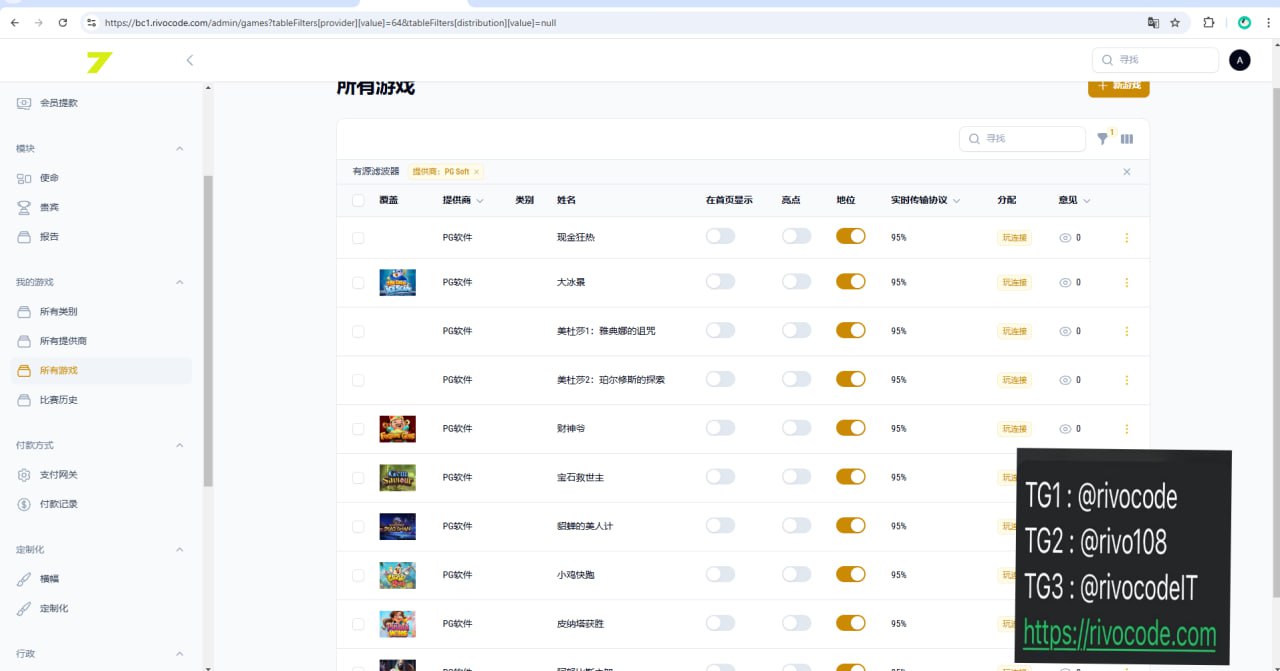This screenshot has width=1280, height=671.
Task: Click browser bookmark star icon
Action: (1175, 22)
